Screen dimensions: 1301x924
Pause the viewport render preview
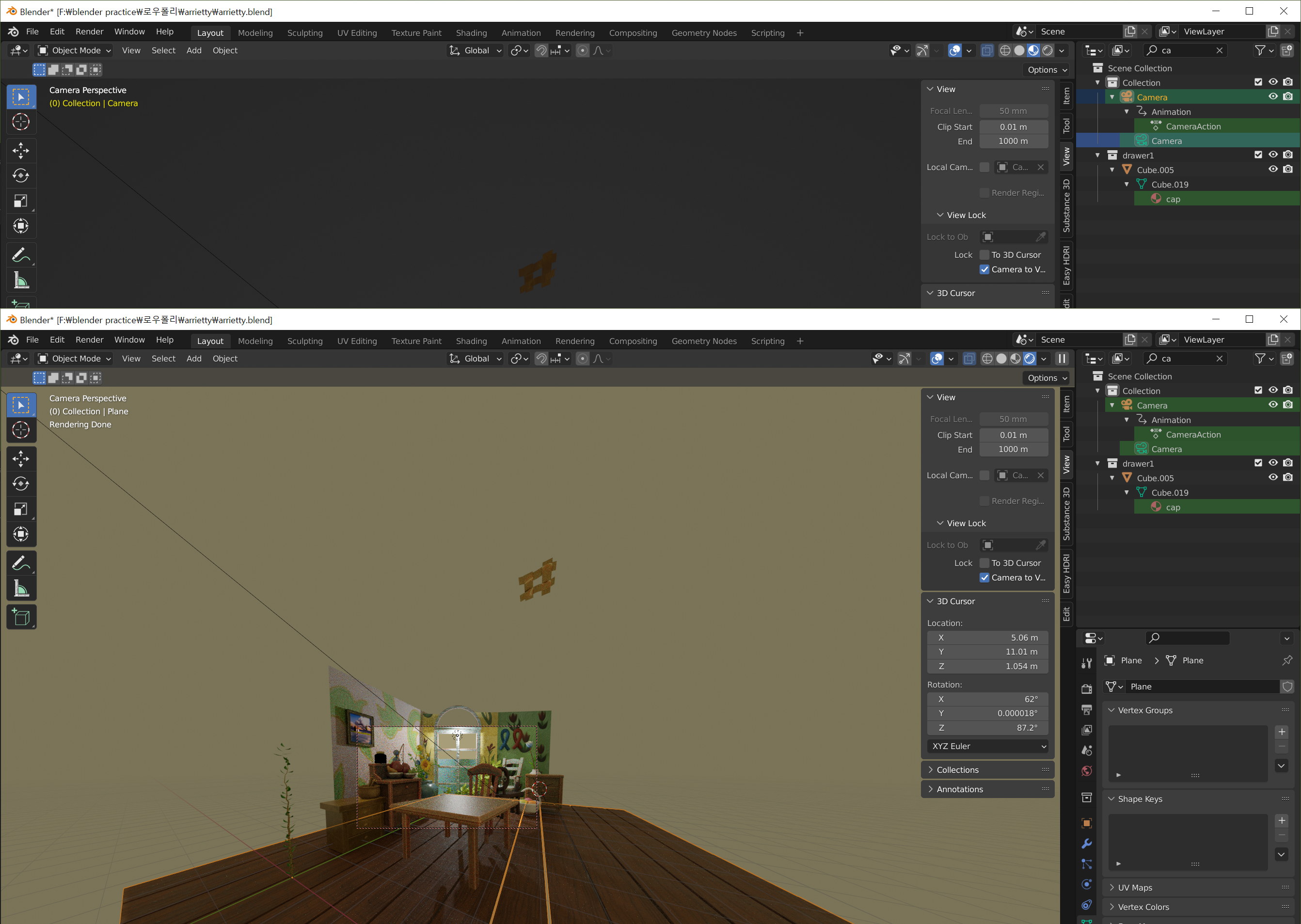coord(1062,359)
